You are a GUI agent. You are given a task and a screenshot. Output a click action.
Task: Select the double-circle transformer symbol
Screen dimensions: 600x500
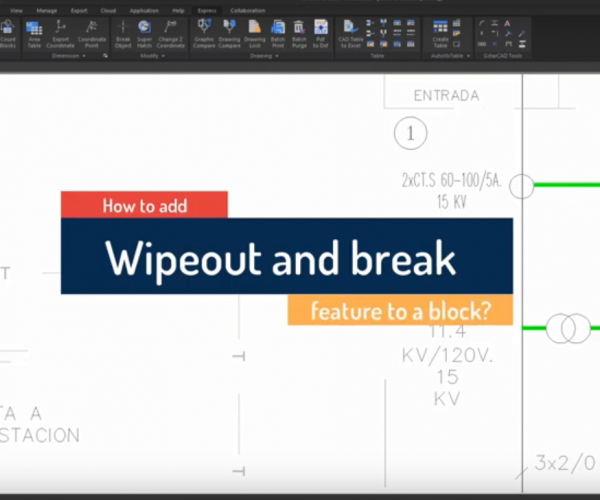pyautogui.click(x=568, y=328)
